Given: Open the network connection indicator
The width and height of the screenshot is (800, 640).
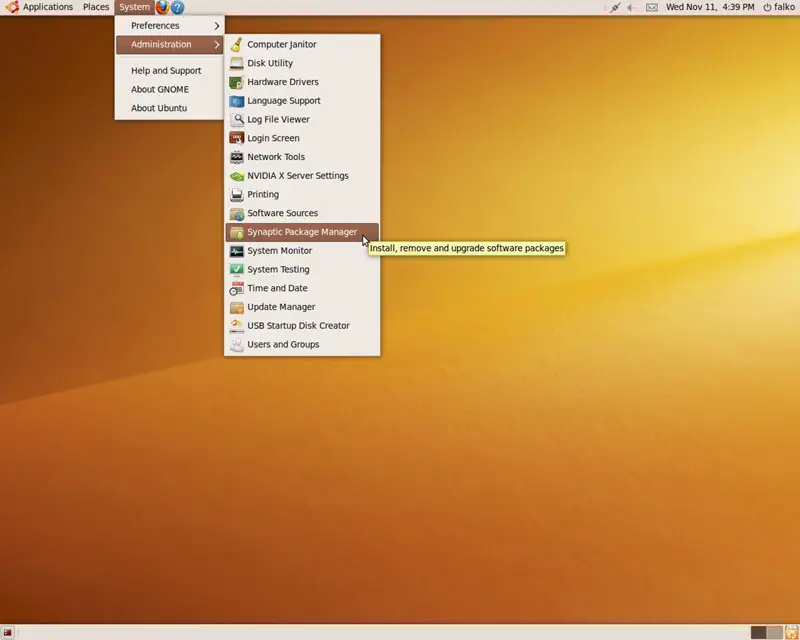Looking at the screenshot, I should 615,7.
